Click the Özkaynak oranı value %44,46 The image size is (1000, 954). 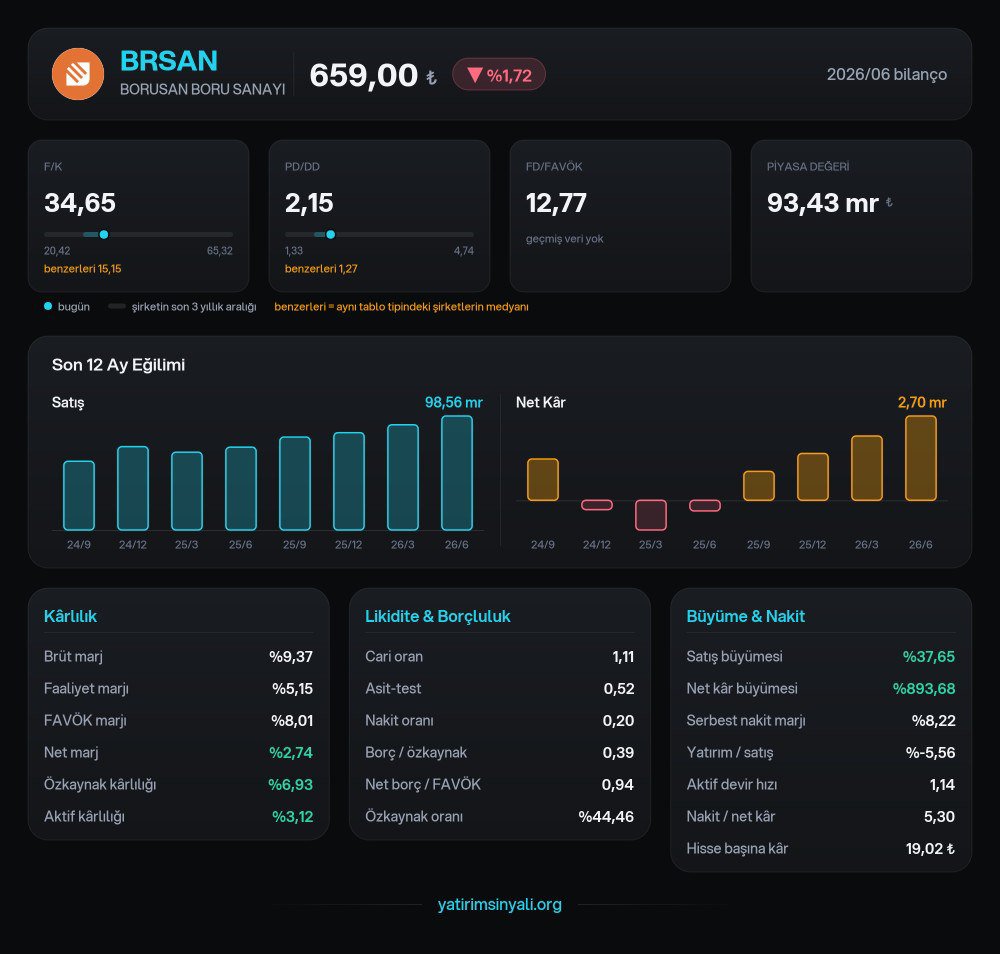point(606,816)
